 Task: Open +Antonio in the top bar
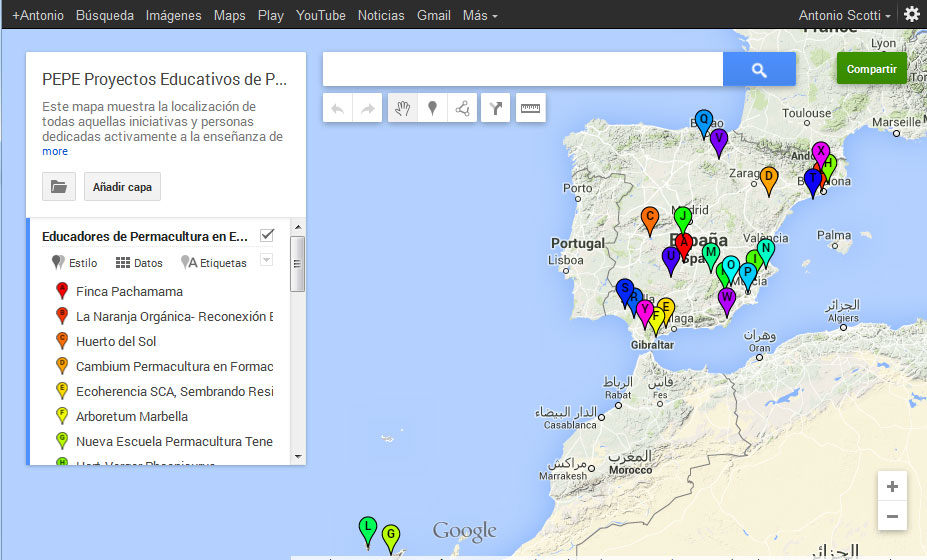(38, 15)
